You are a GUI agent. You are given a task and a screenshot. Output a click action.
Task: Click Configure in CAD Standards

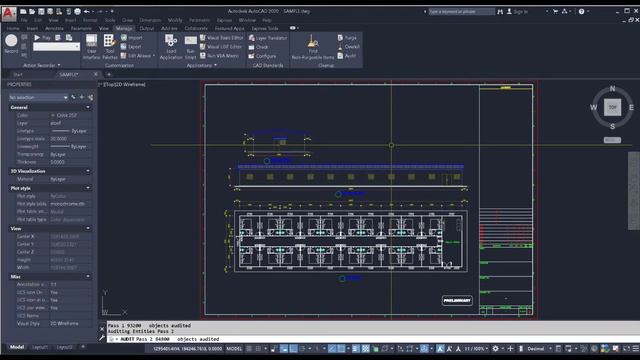point(262,56)
